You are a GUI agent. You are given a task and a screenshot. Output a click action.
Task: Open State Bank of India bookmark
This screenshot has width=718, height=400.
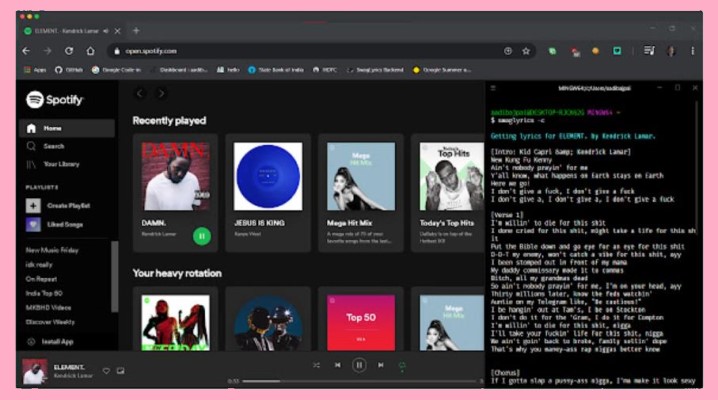point(276,70)
